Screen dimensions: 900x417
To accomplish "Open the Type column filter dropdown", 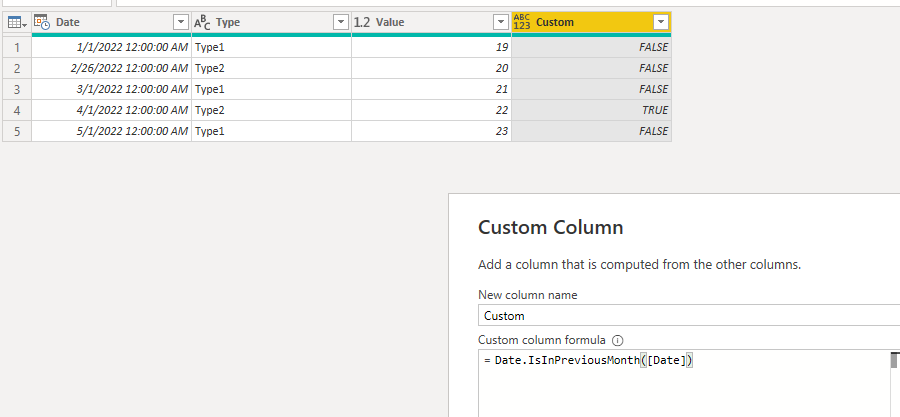I will (341, 22).
